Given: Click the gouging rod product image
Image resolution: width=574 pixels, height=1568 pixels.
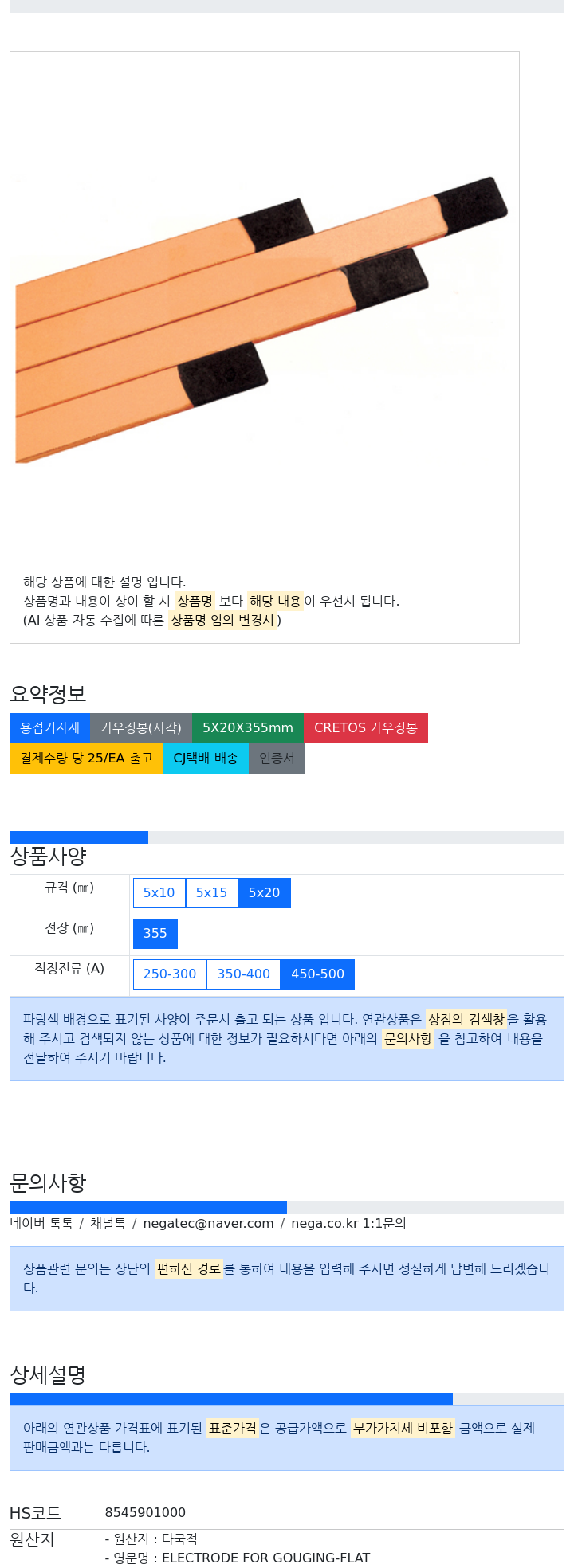Looking at the screenshot, I should [x=261, y=320].
